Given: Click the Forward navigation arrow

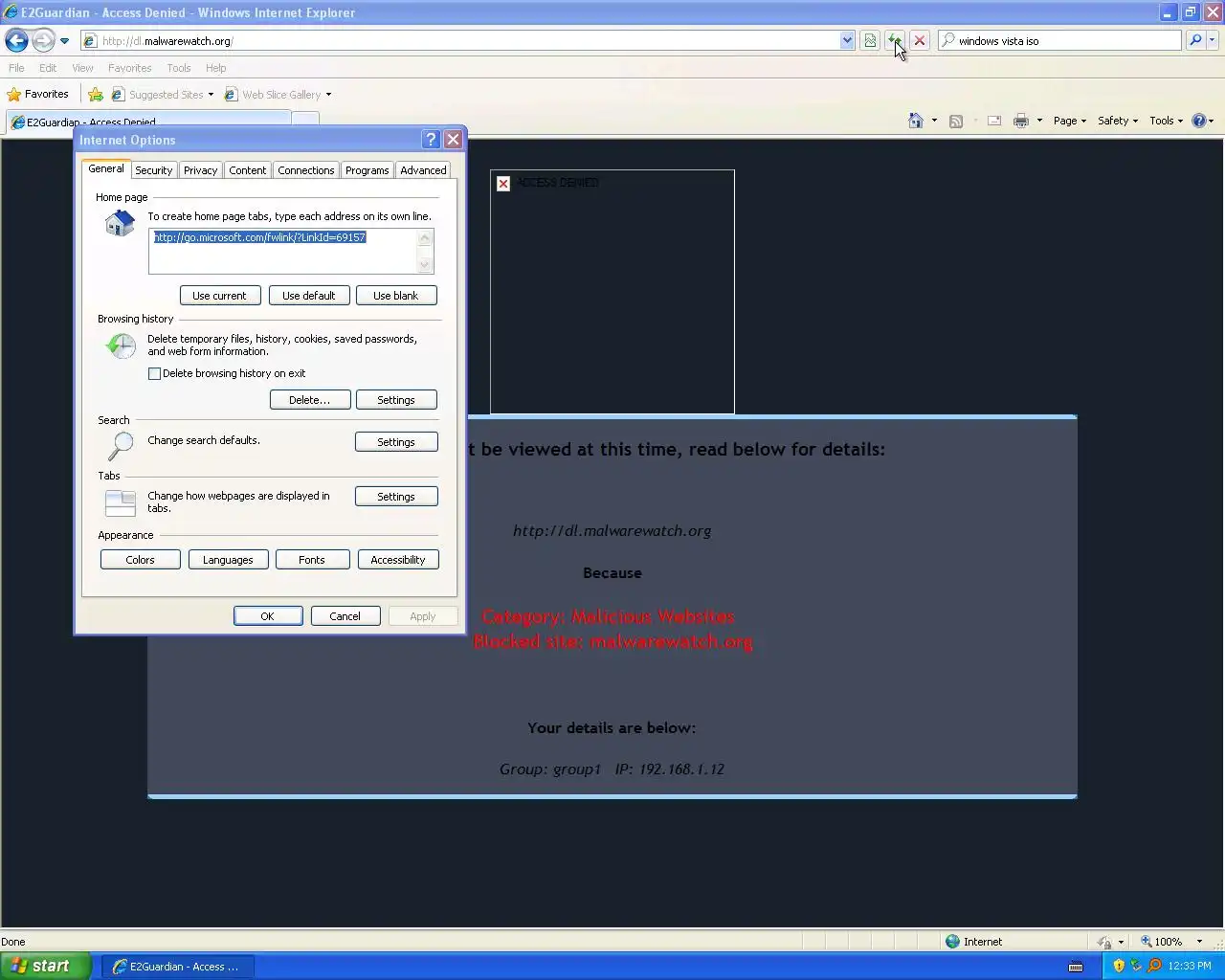Looking at the screenshot, I should point(43,40).
